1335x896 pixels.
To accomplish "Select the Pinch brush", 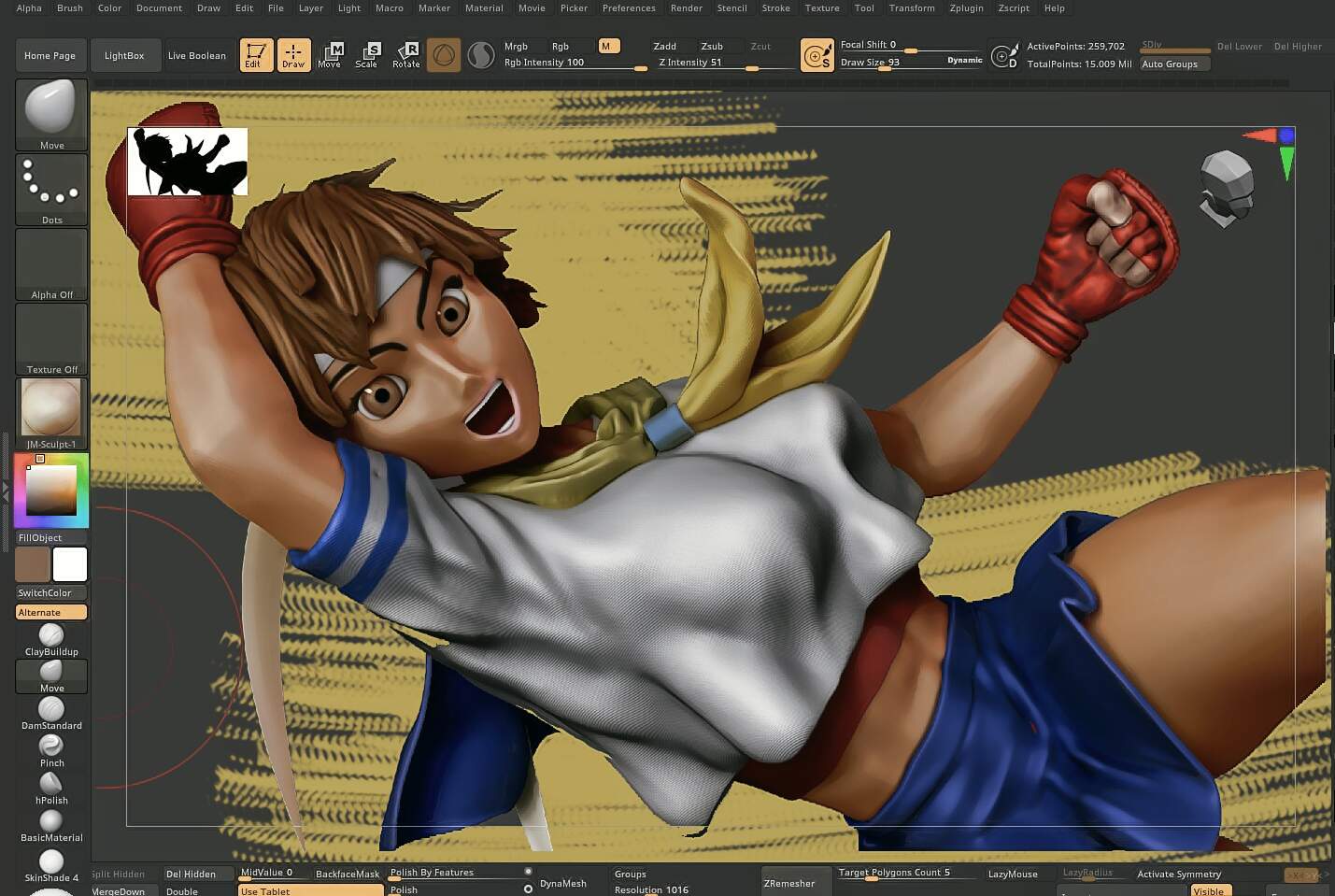I will click(51, 751).
